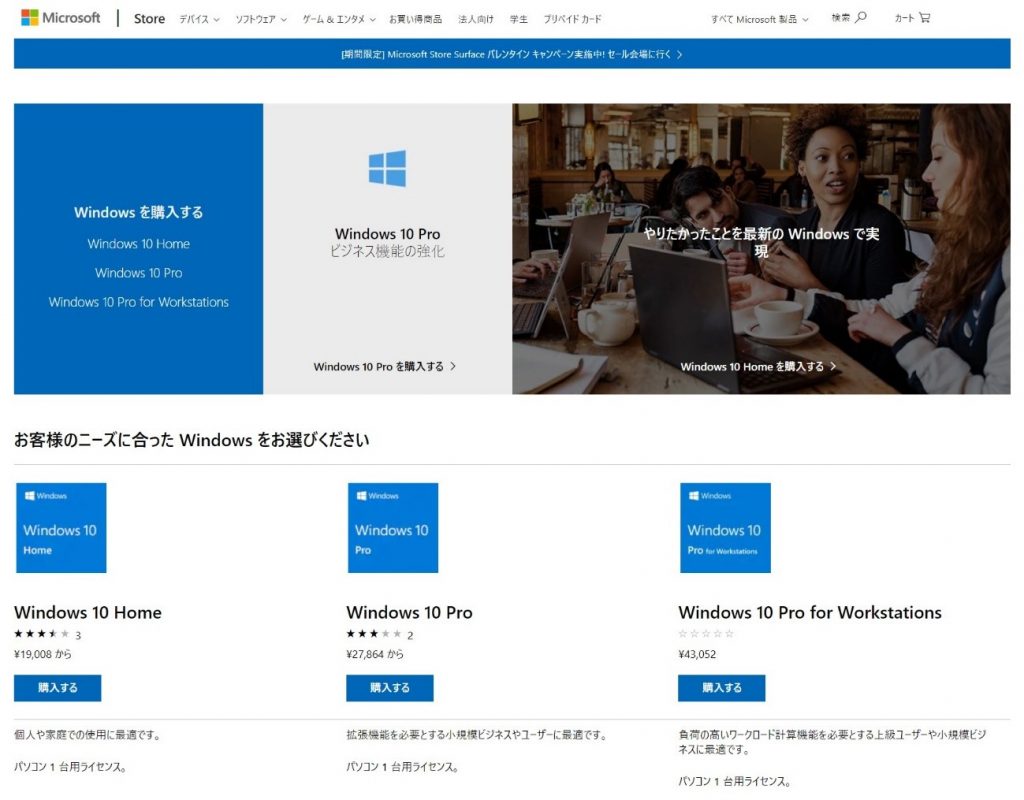Expand the すべて Microsoft 製品 dropdown

click(x=760, y=19)
